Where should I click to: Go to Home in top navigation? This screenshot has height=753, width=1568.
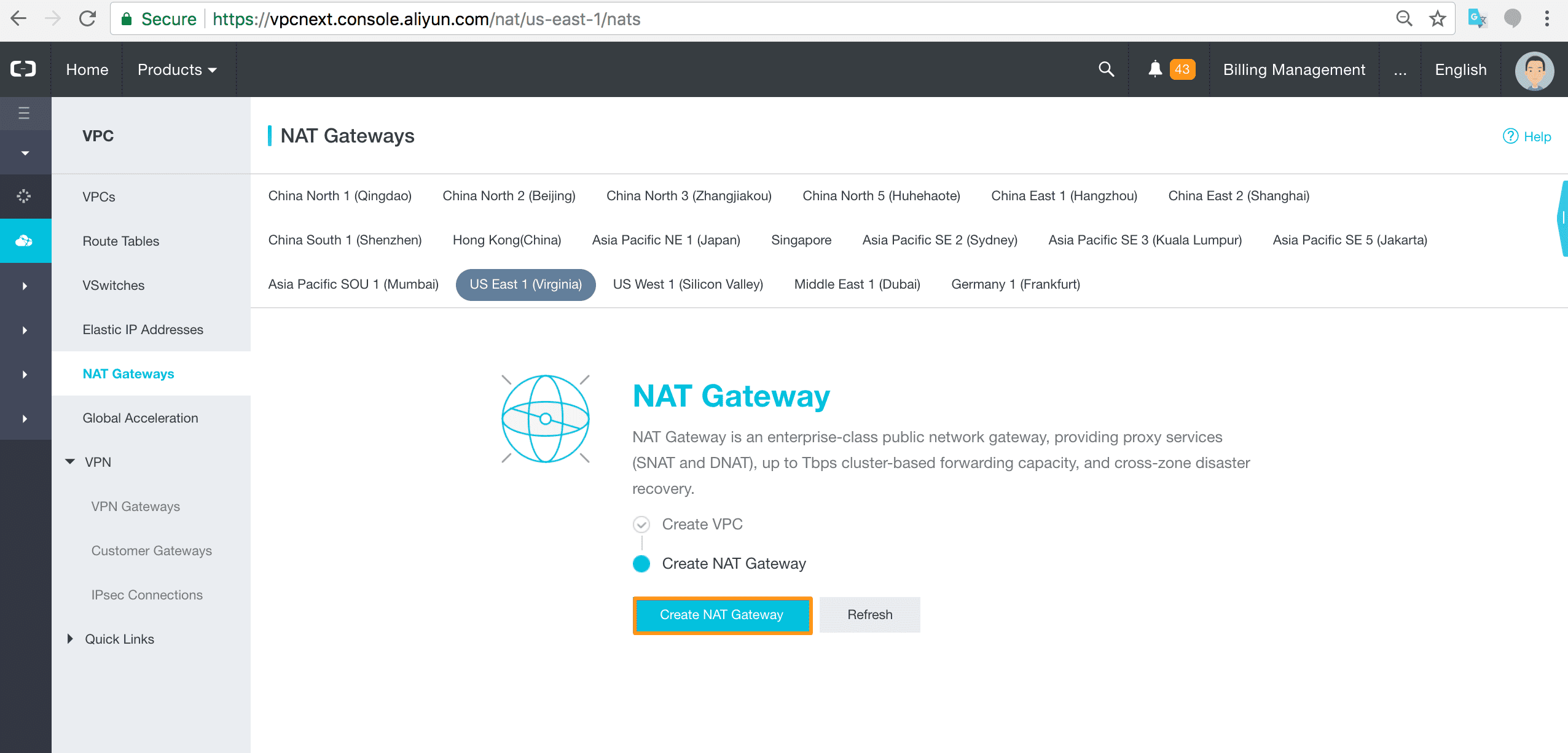(x=87, y=69)
